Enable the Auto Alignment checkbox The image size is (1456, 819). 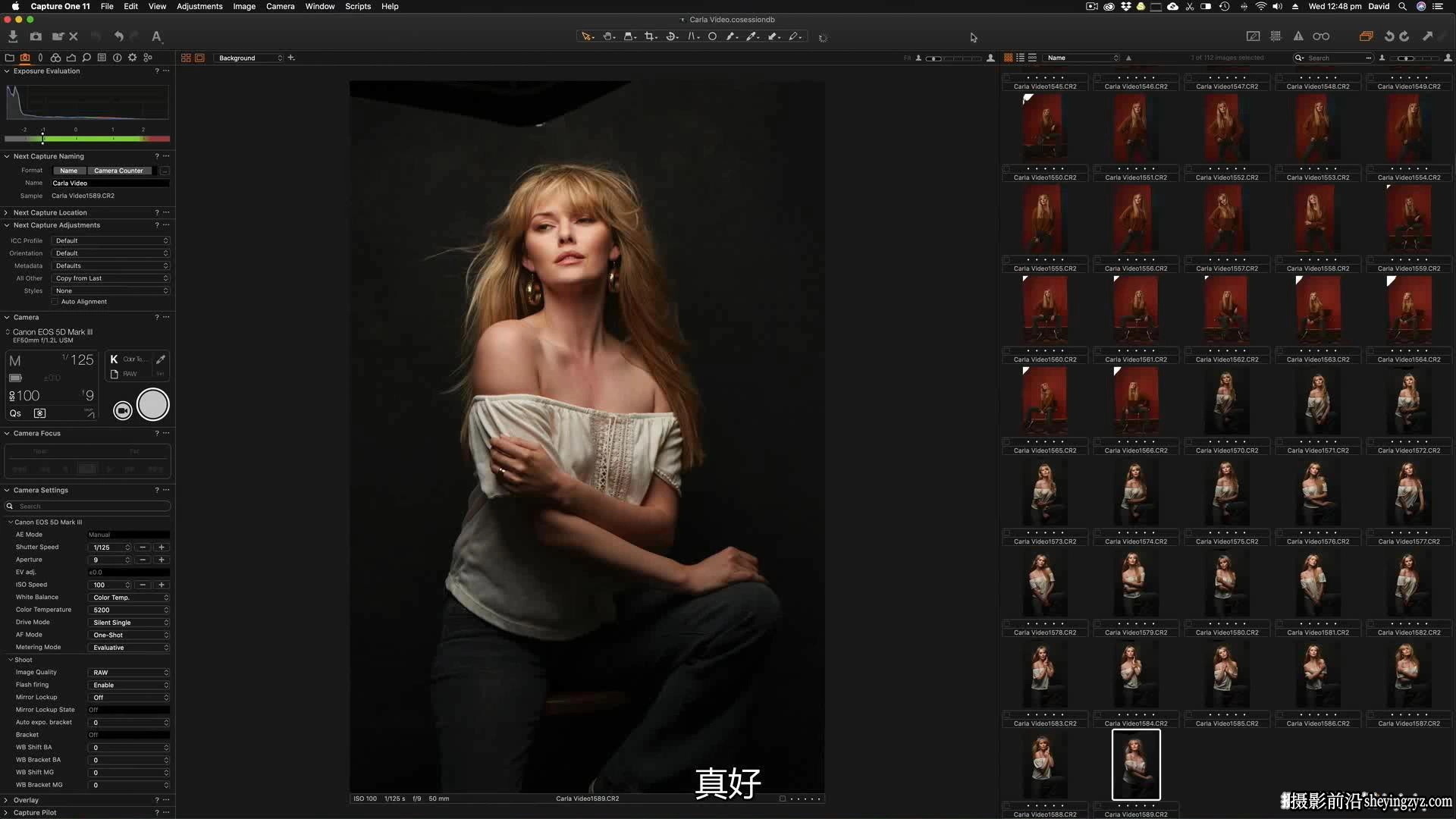55,302
